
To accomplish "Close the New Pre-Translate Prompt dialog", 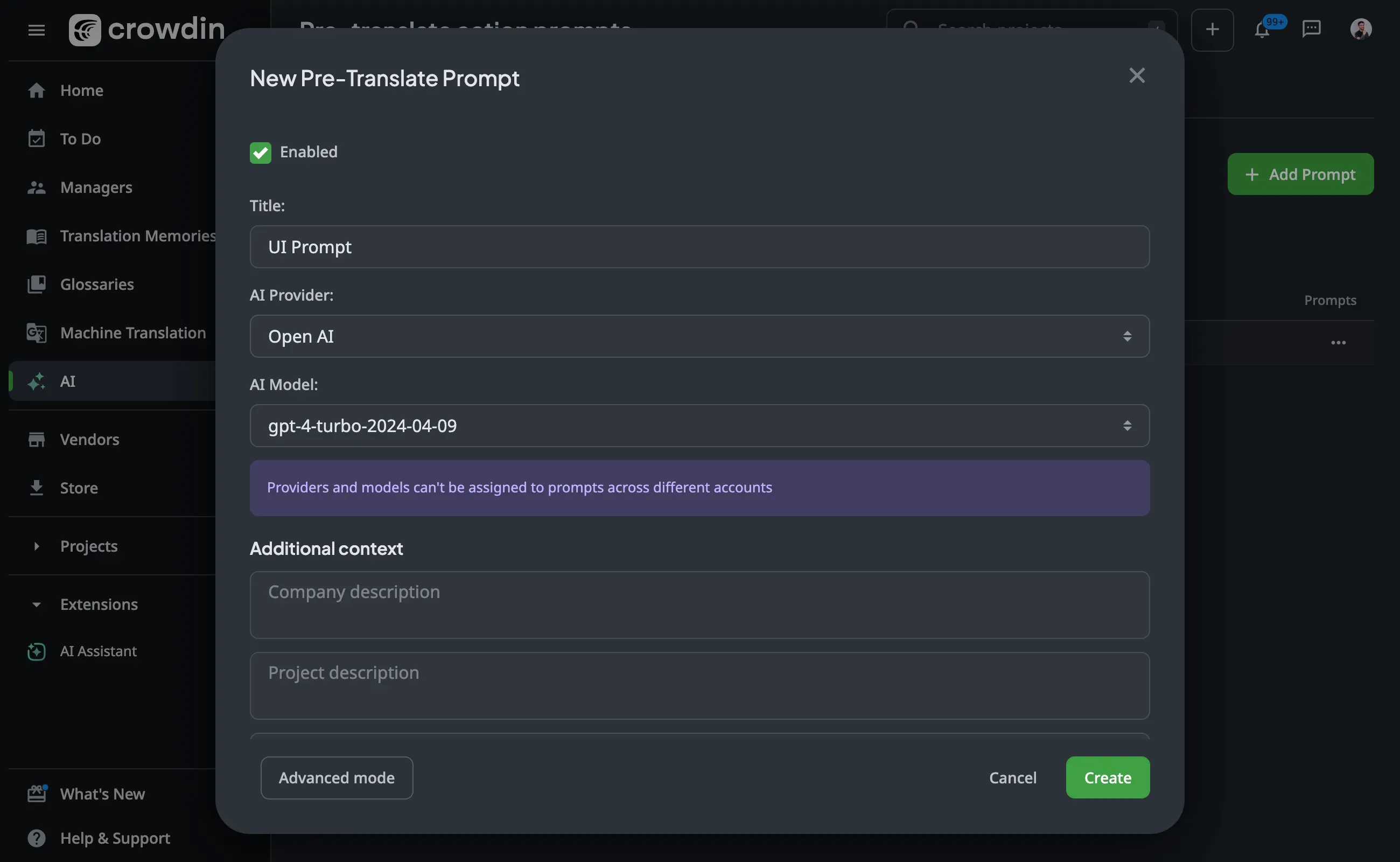I will (1137, 75).
